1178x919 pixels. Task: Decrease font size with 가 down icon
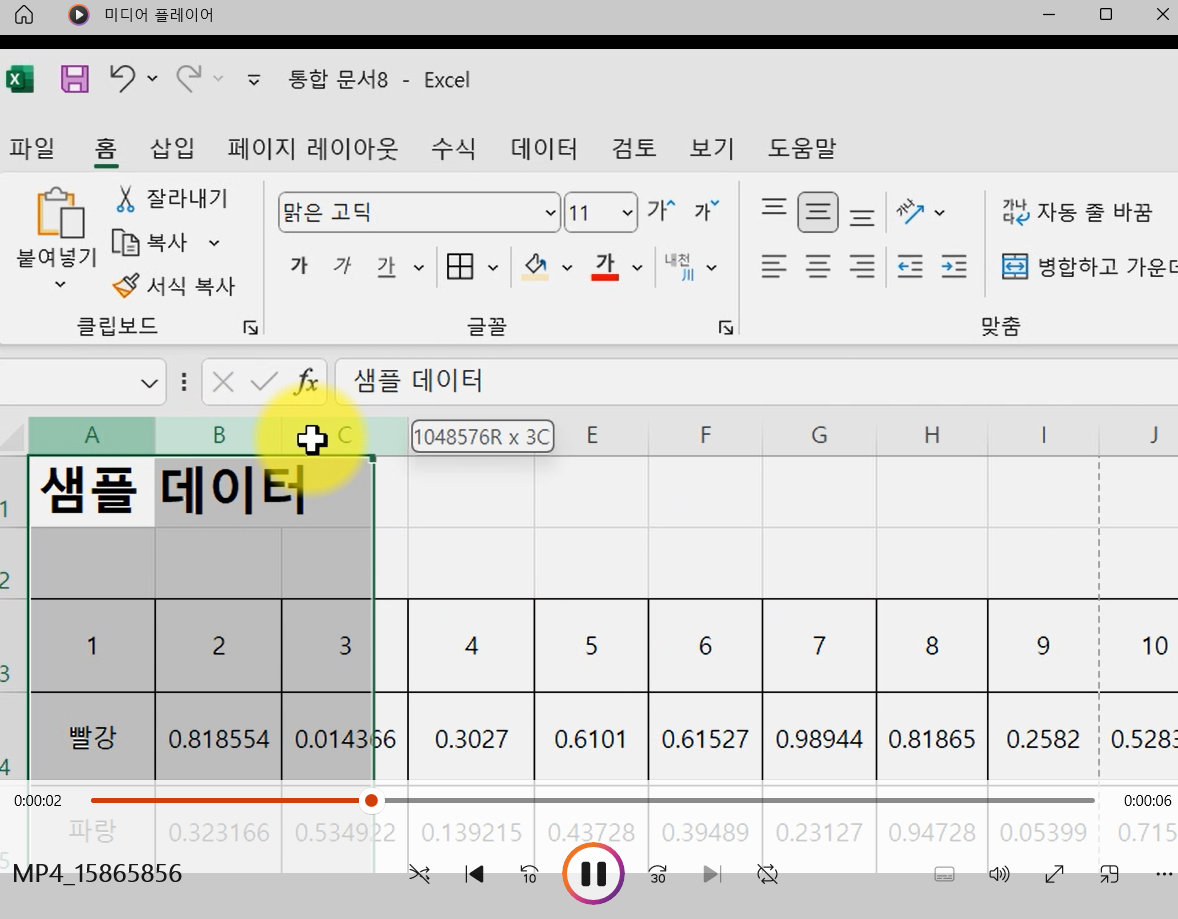[x=706, y=210]
